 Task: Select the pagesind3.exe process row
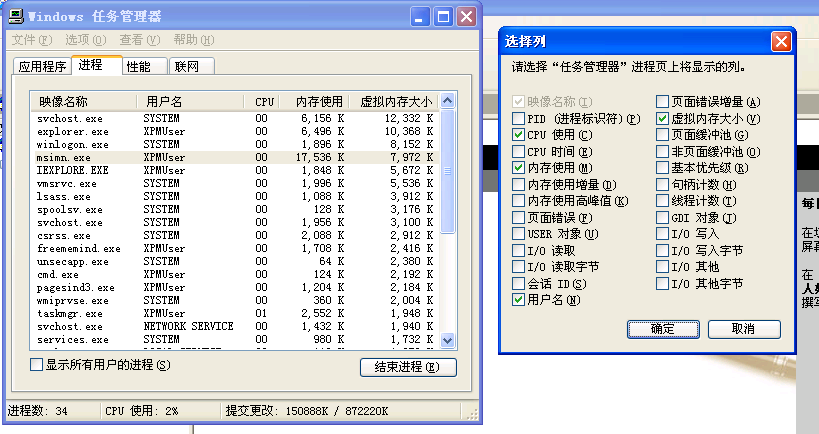coord(235,287)
